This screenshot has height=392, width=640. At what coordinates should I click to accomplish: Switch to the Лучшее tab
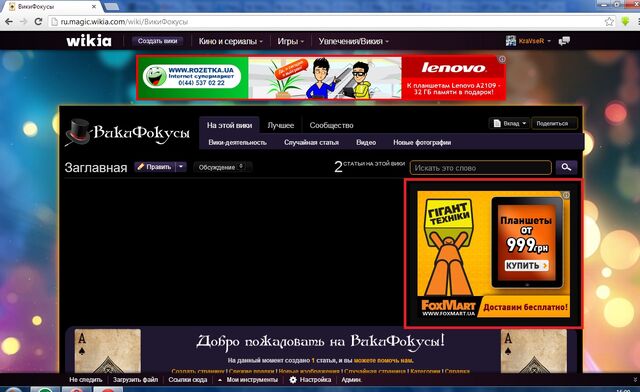(281, 125)
